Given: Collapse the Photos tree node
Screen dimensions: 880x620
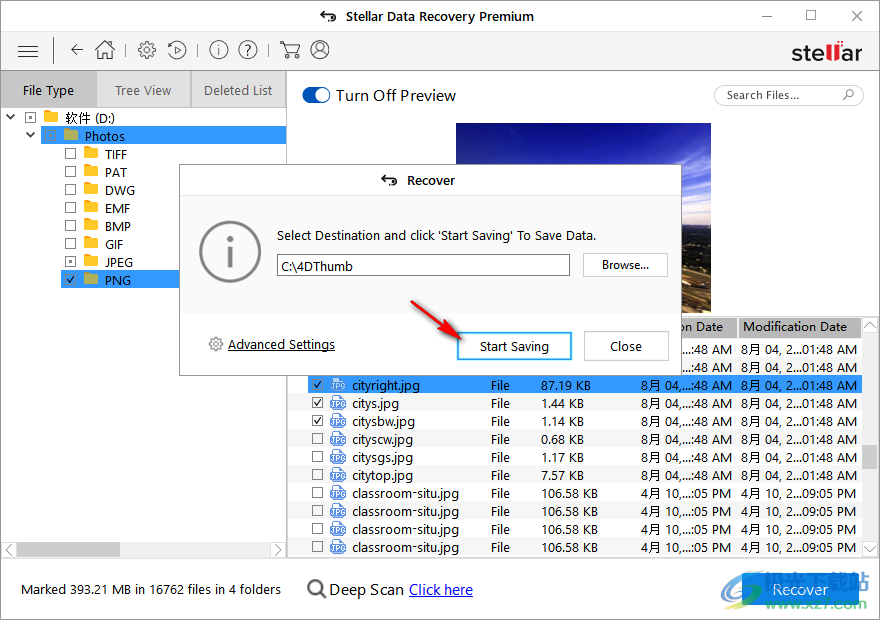Looking at the screenshot, I should pos(30,135).
